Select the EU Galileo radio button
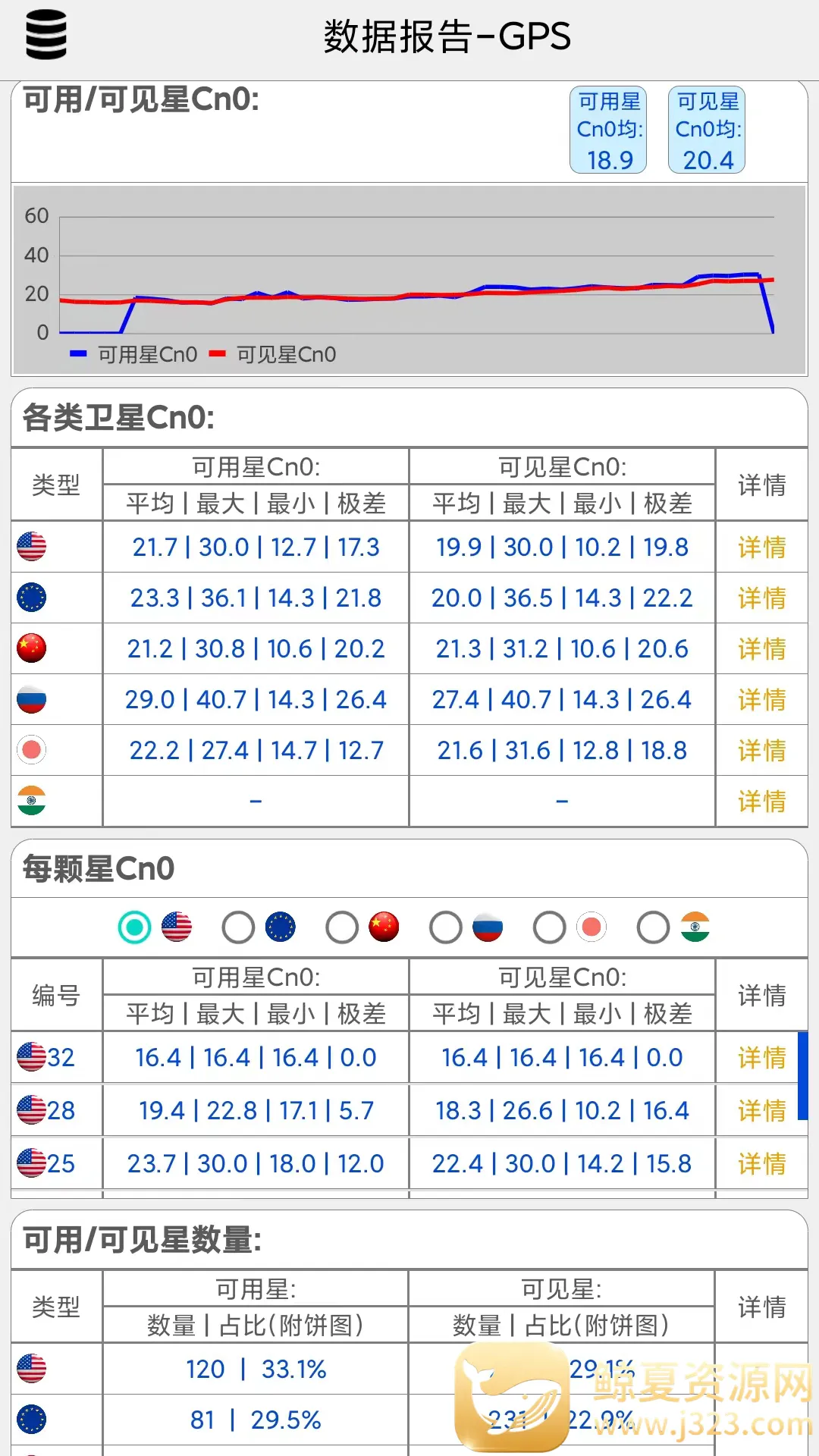This screenshot has height=1456, width=819. tap(238, 927)
